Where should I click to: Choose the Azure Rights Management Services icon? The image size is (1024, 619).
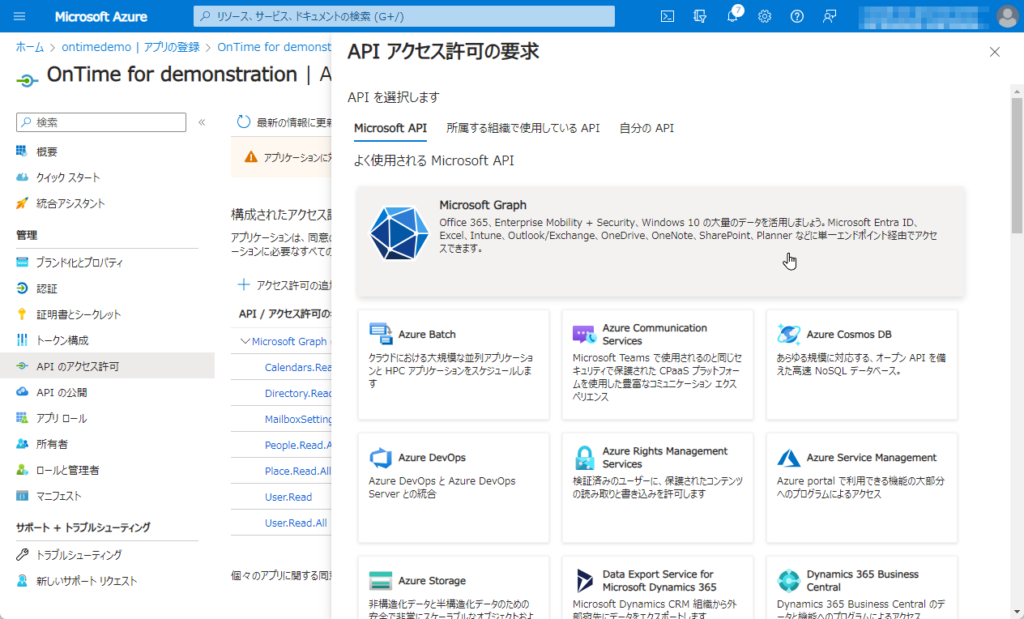584,457
